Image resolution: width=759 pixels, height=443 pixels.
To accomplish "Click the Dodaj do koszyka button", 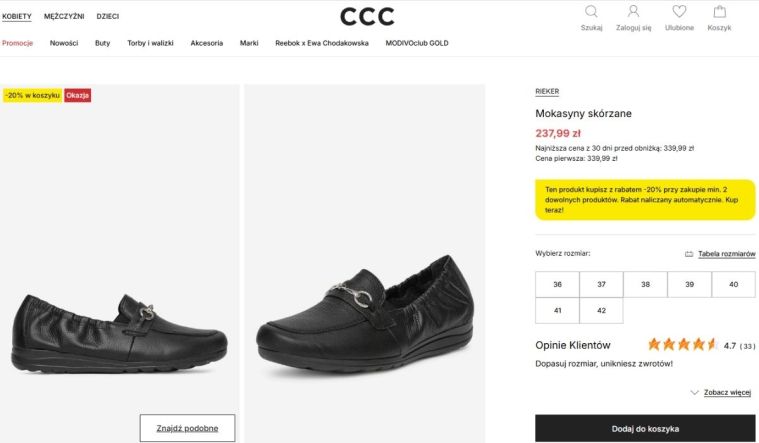I will click(x=645, y=428).
